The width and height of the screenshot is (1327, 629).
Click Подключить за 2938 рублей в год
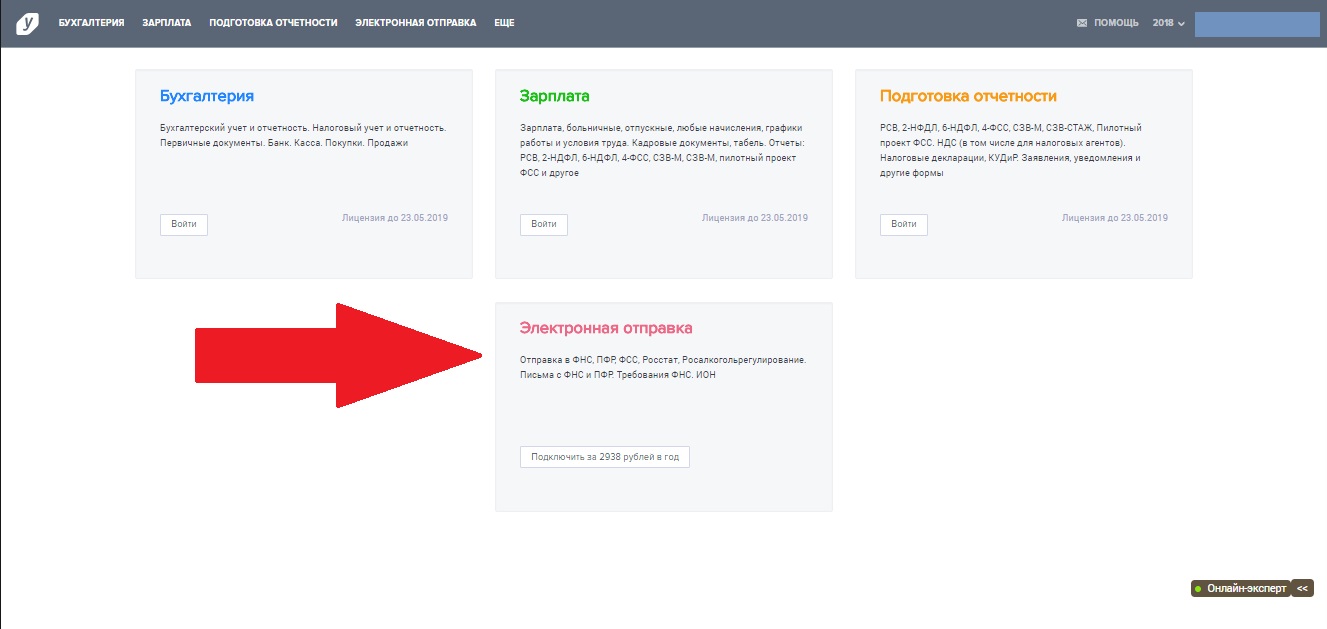605,457
